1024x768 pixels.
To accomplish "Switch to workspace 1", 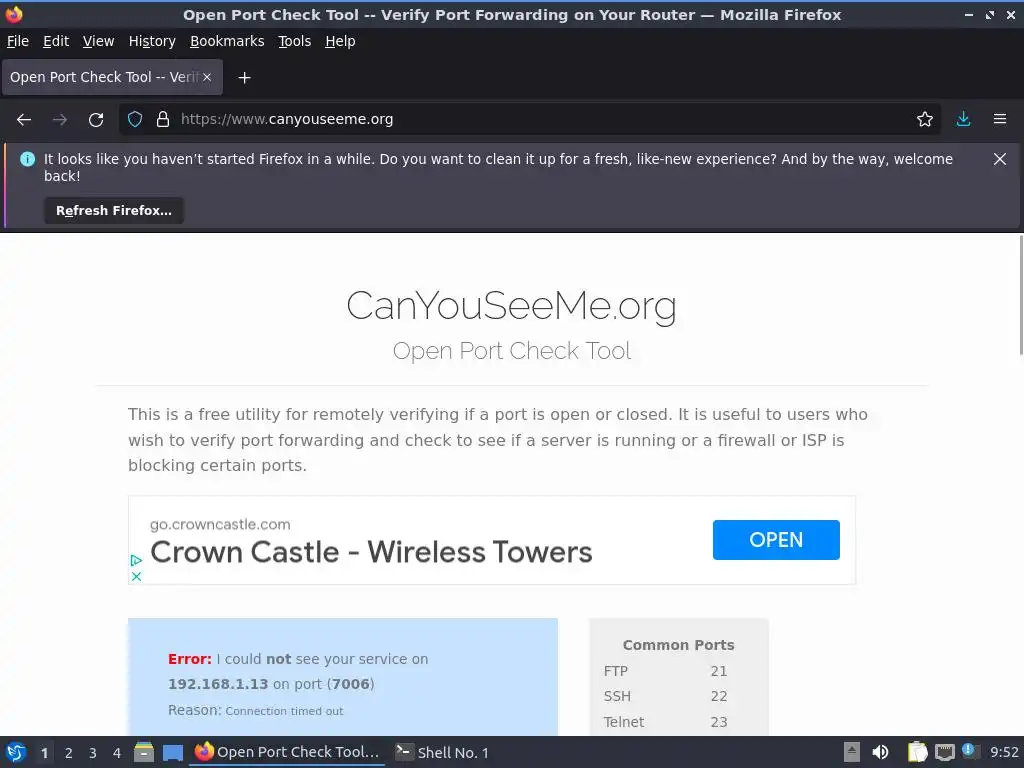I will click(44, 753).
